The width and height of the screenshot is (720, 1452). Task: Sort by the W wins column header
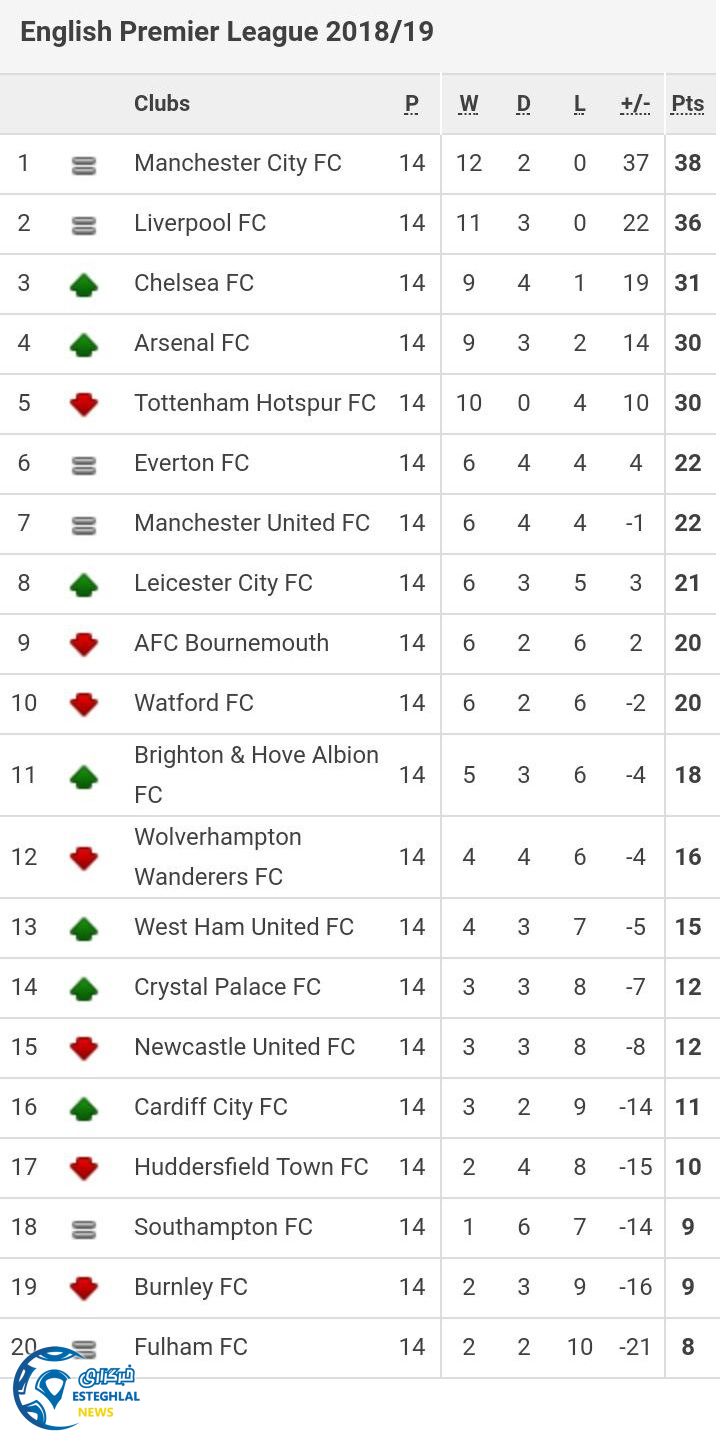click(x=469, y=104)
